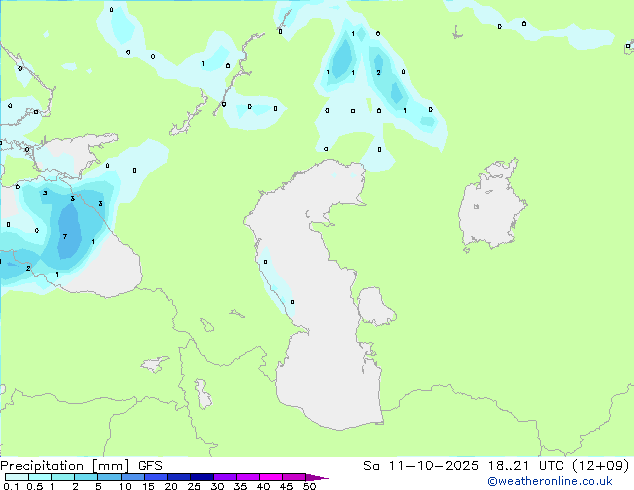The image size is (634, 490).
Task: Pick the dark blue swatch between 25 and 30
Action: [x=202, y=477]
